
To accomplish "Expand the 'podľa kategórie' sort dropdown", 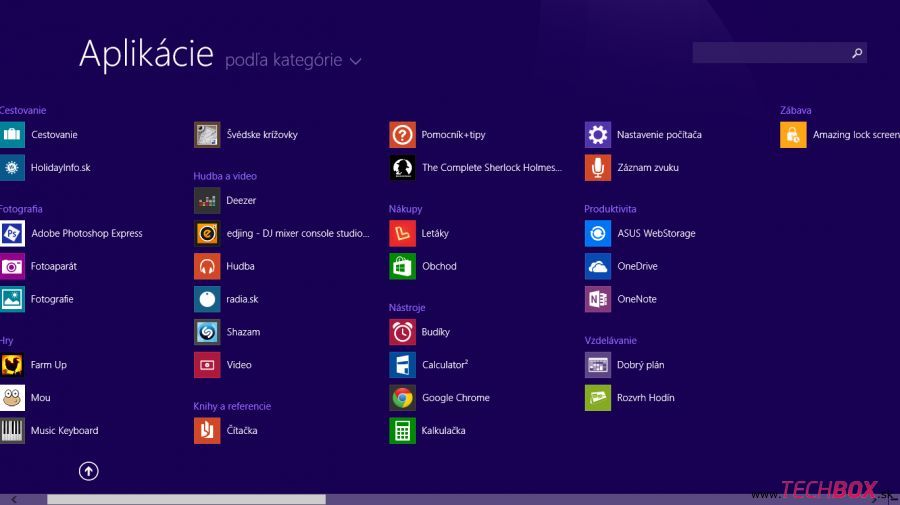I will 293,60.
